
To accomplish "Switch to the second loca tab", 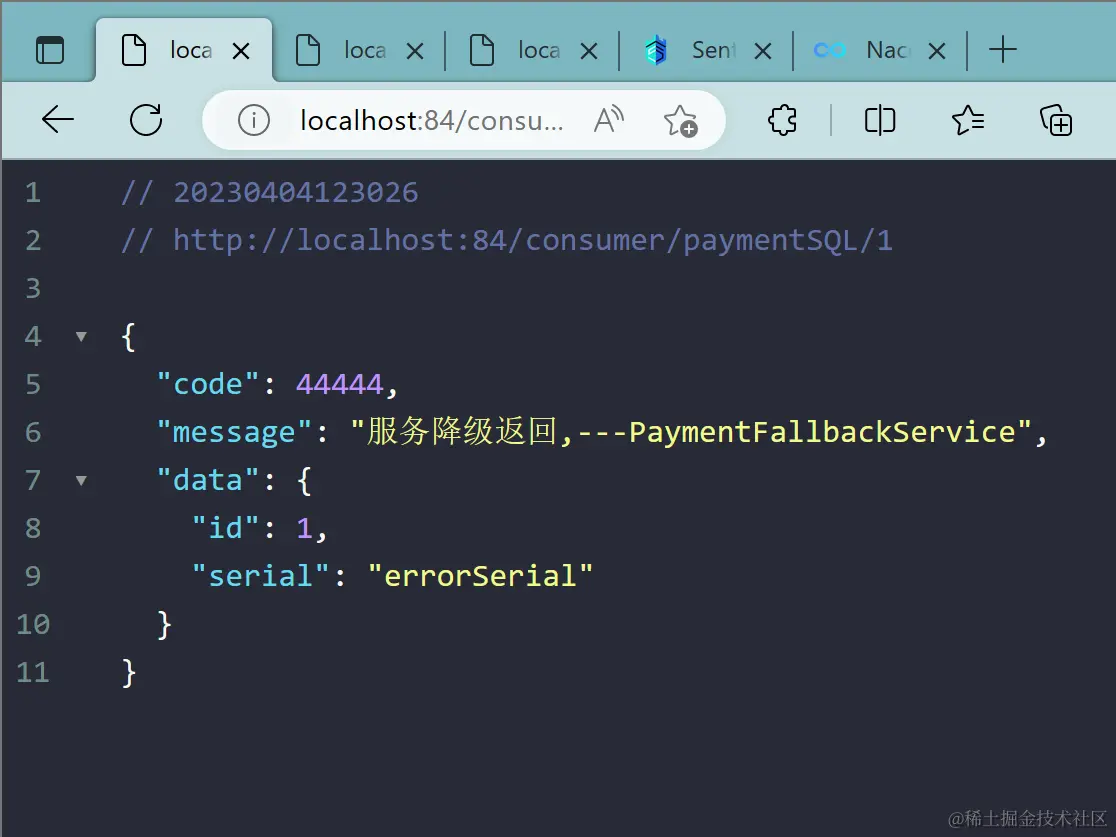I will [359, 50].
